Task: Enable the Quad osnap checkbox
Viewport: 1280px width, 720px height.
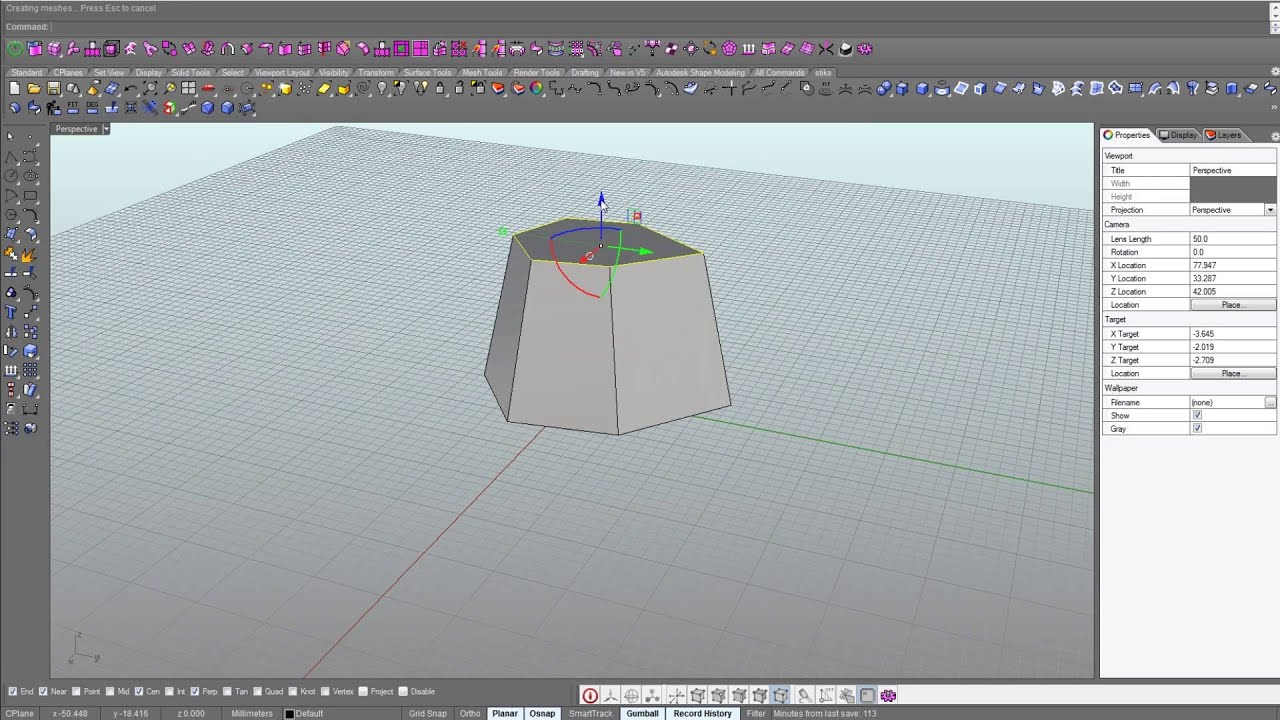Action: tap(259, 691)
